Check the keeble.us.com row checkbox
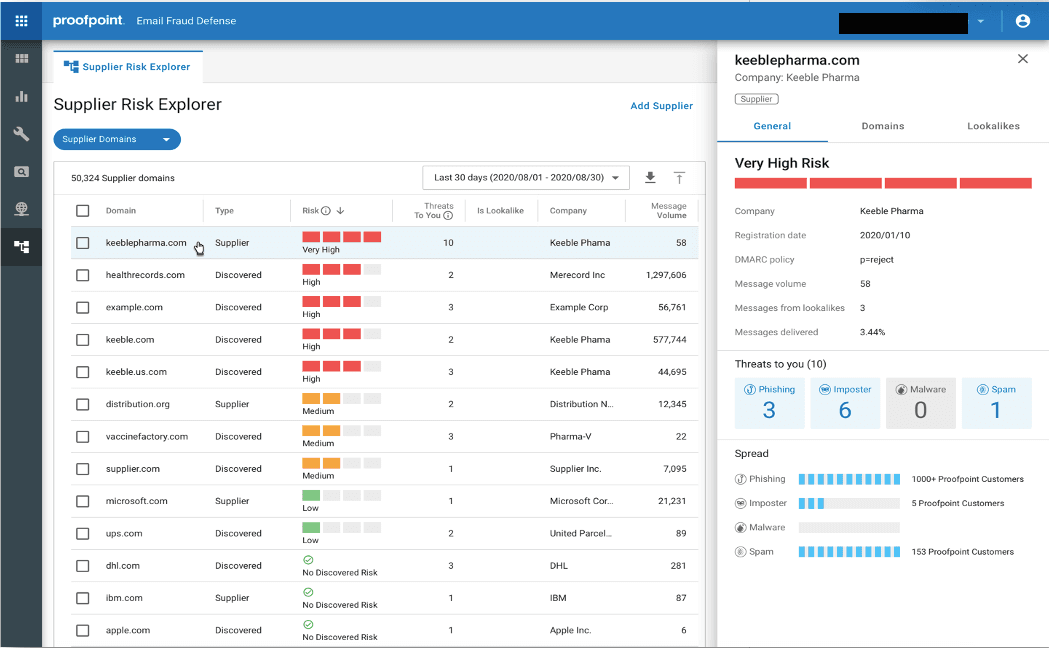This screenshot has height=648, width=1049. 82,372
